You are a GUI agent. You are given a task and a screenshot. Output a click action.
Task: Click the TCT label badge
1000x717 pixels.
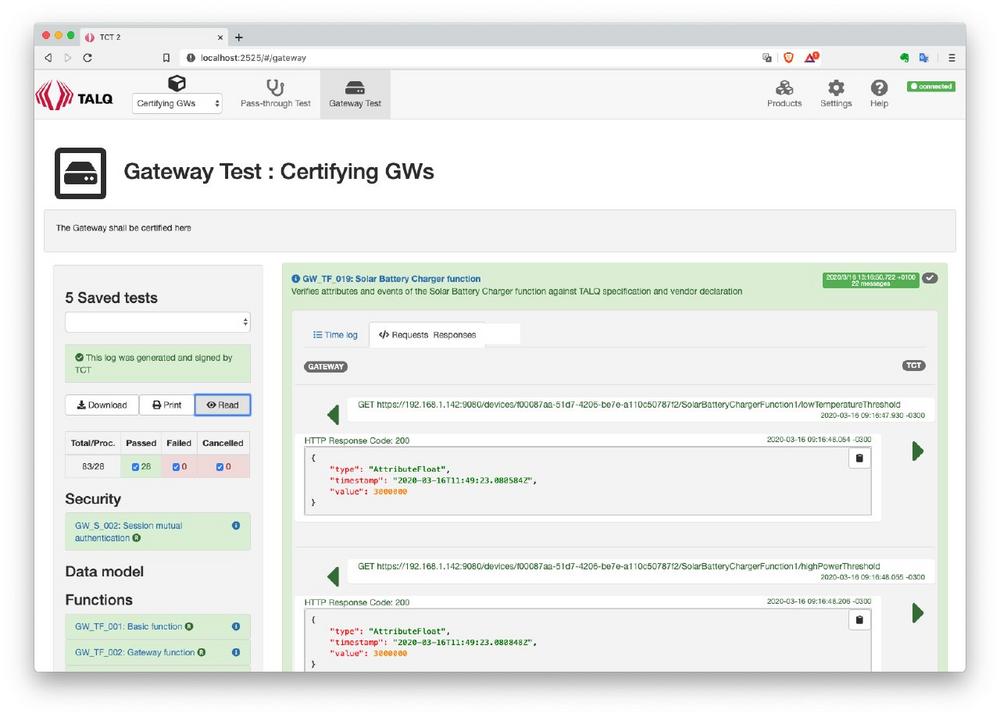[913, 366]
